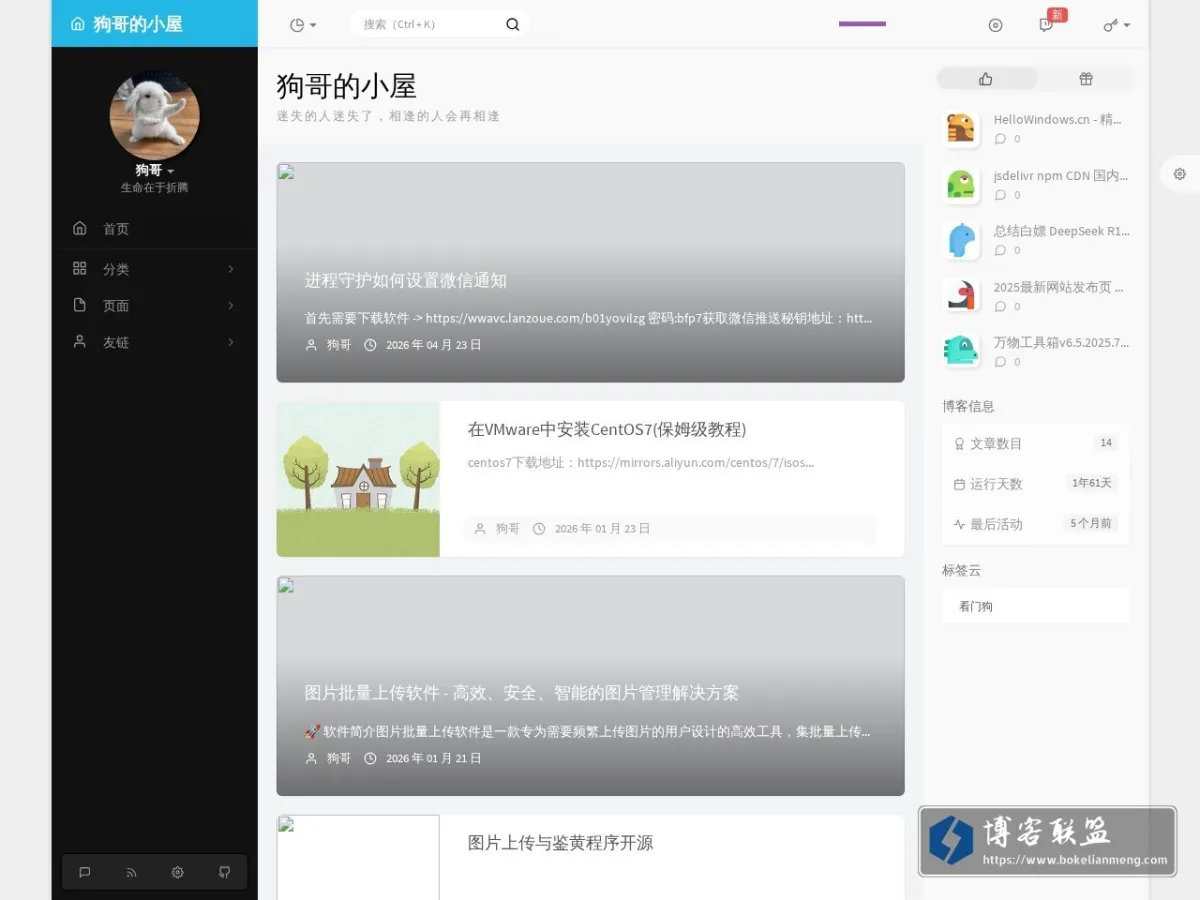
Task: Click the comment count icon under 万物工具箱
Action: 1000,362
